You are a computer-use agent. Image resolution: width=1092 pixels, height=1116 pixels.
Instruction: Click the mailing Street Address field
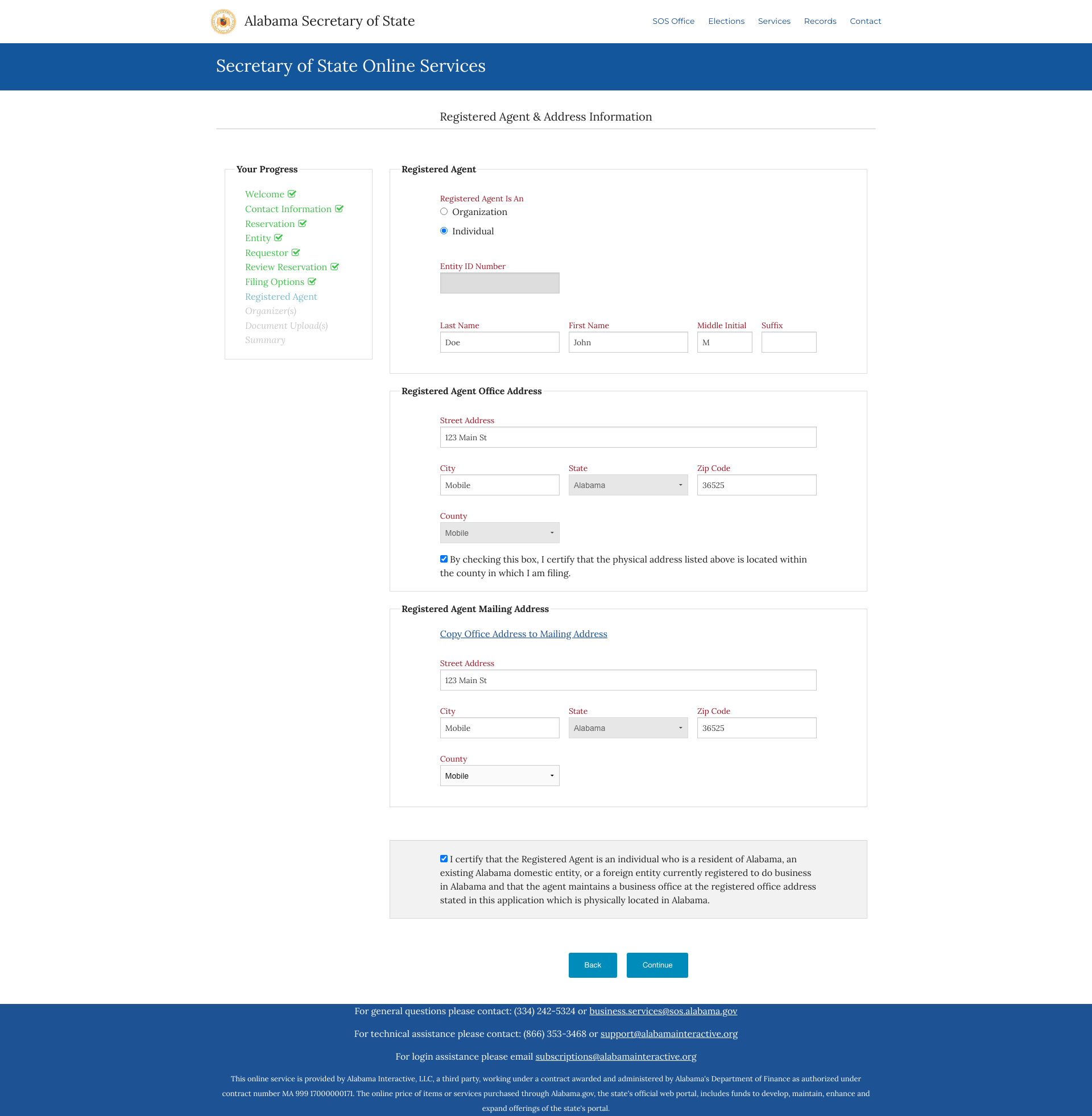click(628, 680)
